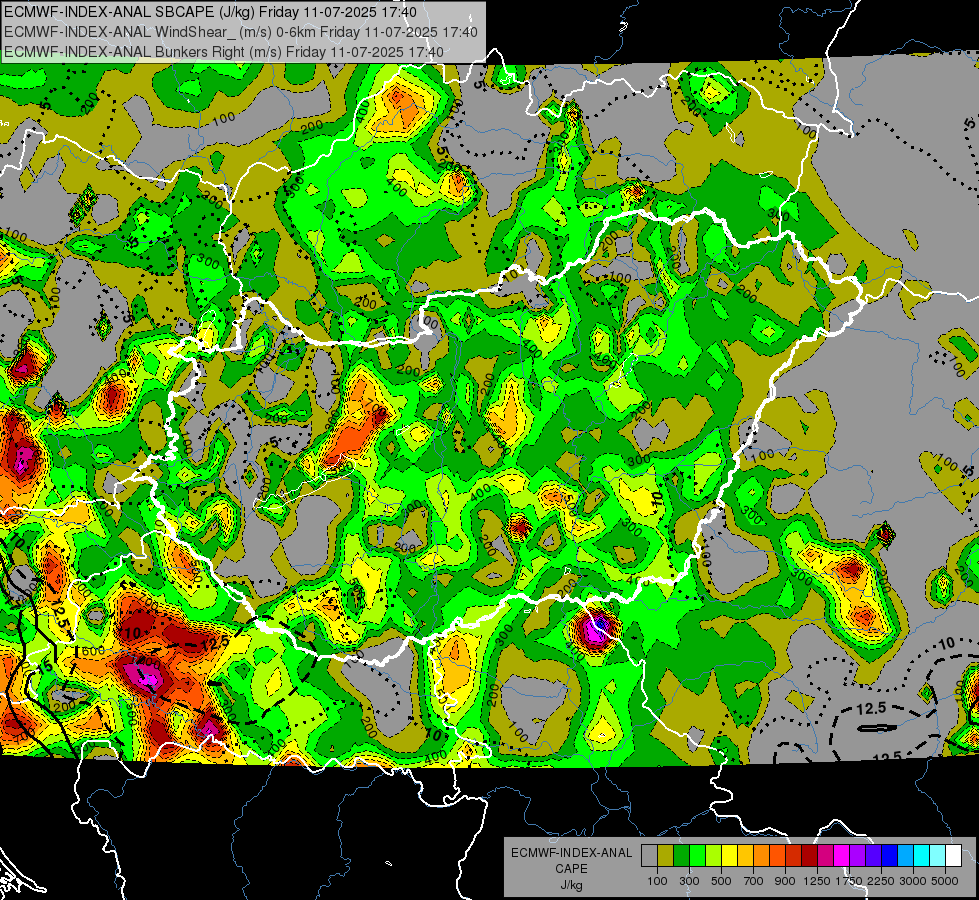Screen dimensions: 979x900
Task: Pick the olive swatch in the CAPE legend
Action: (x=666, y=856)
